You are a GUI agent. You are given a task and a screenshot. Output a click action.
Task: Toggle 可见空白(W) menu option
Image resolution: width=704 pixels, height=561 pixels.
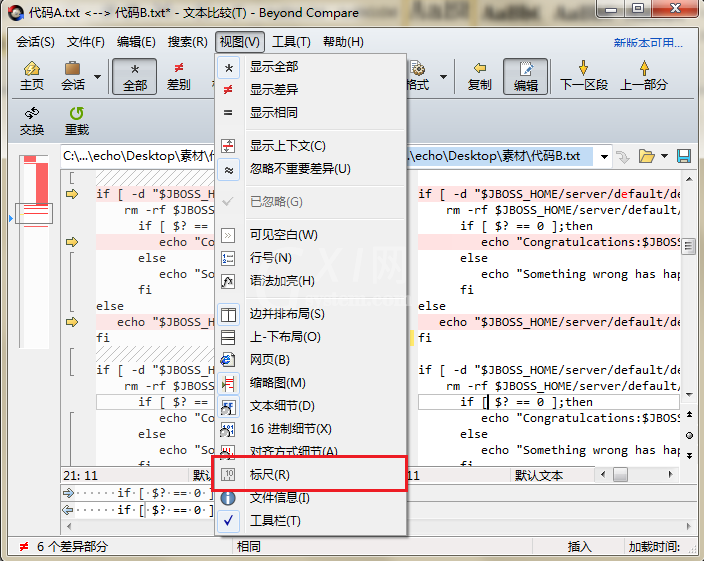pos(311,235)
